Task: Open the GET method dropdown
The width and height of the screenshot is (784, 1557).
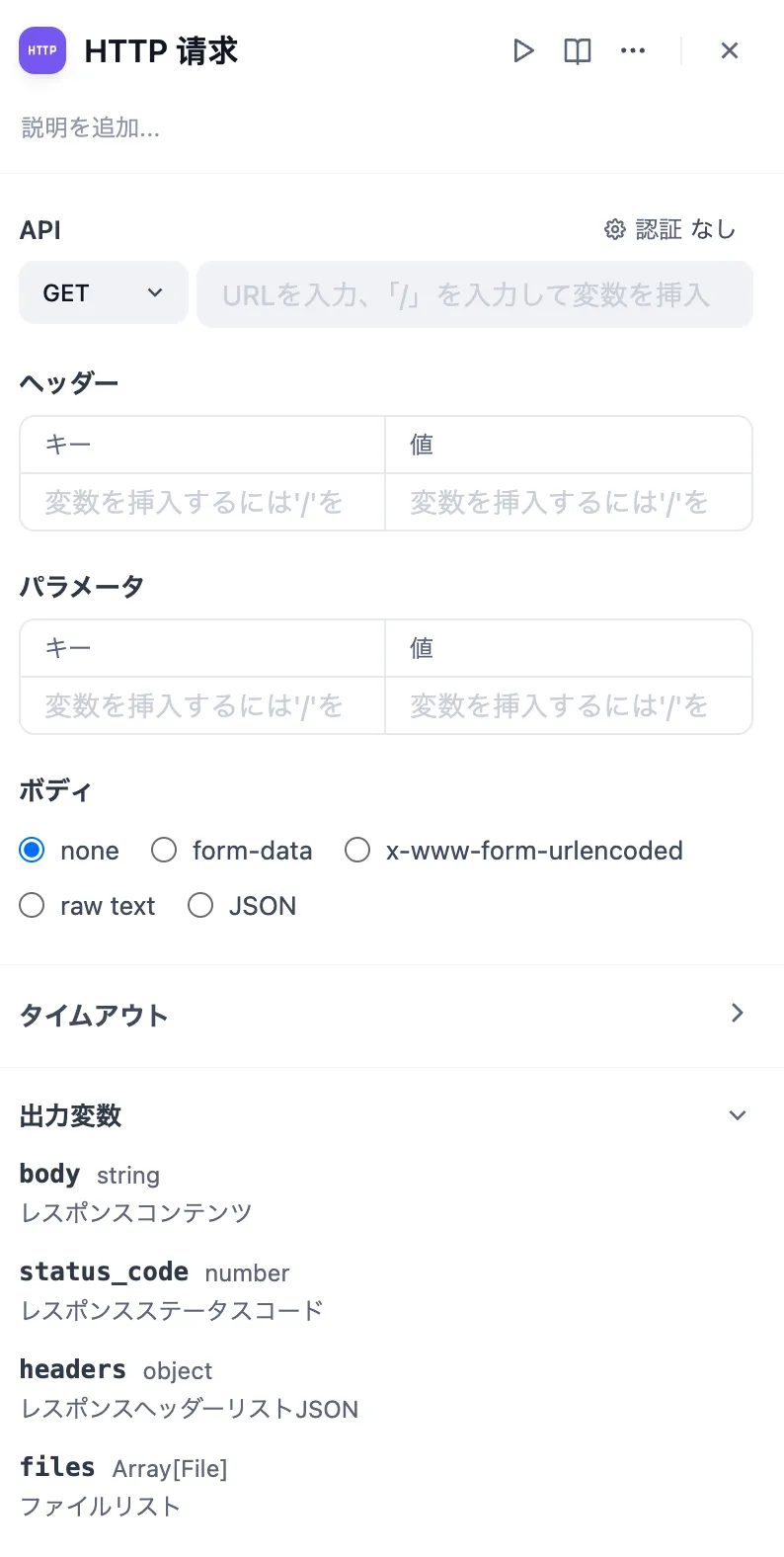Action: [103, 293]
